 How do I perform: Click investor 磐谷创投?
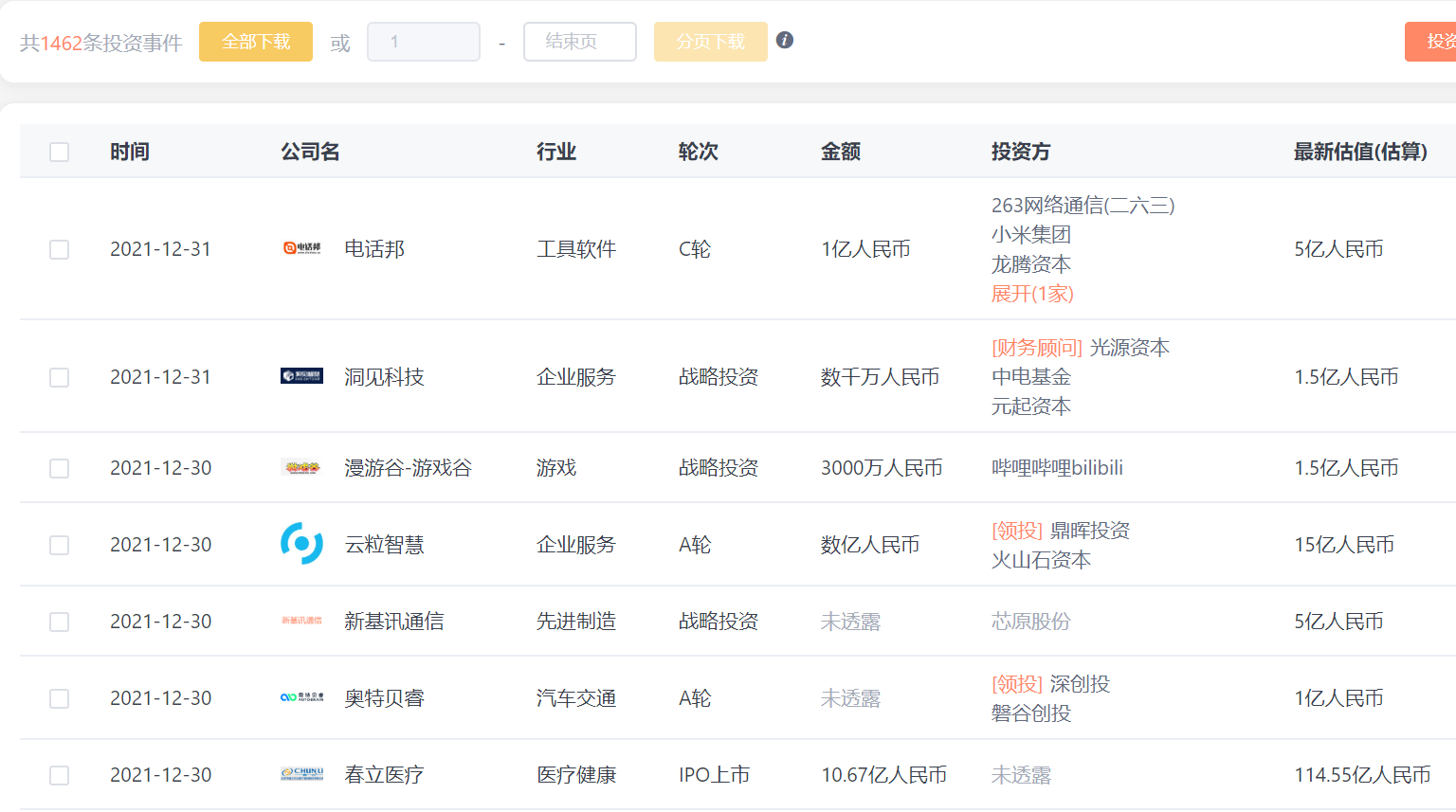[x=1031, y=713]
